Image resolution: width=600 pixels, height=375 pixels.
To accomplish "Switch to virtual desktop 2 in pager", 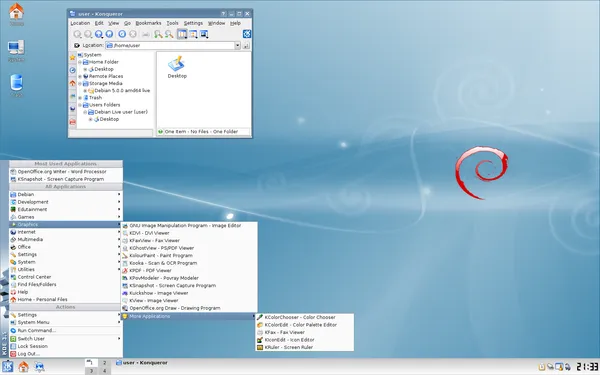I will coord(104,363).
